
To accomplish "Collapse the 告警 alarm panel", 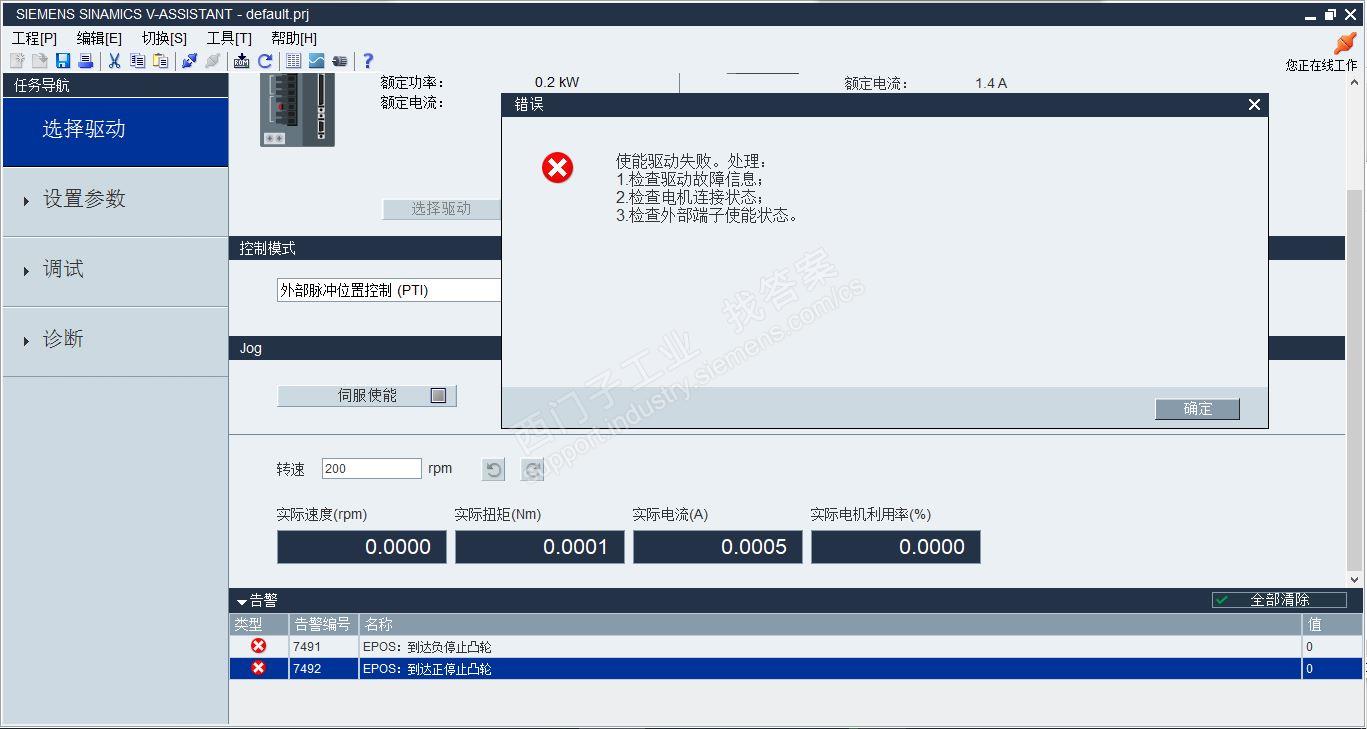I will pos(242,602).
